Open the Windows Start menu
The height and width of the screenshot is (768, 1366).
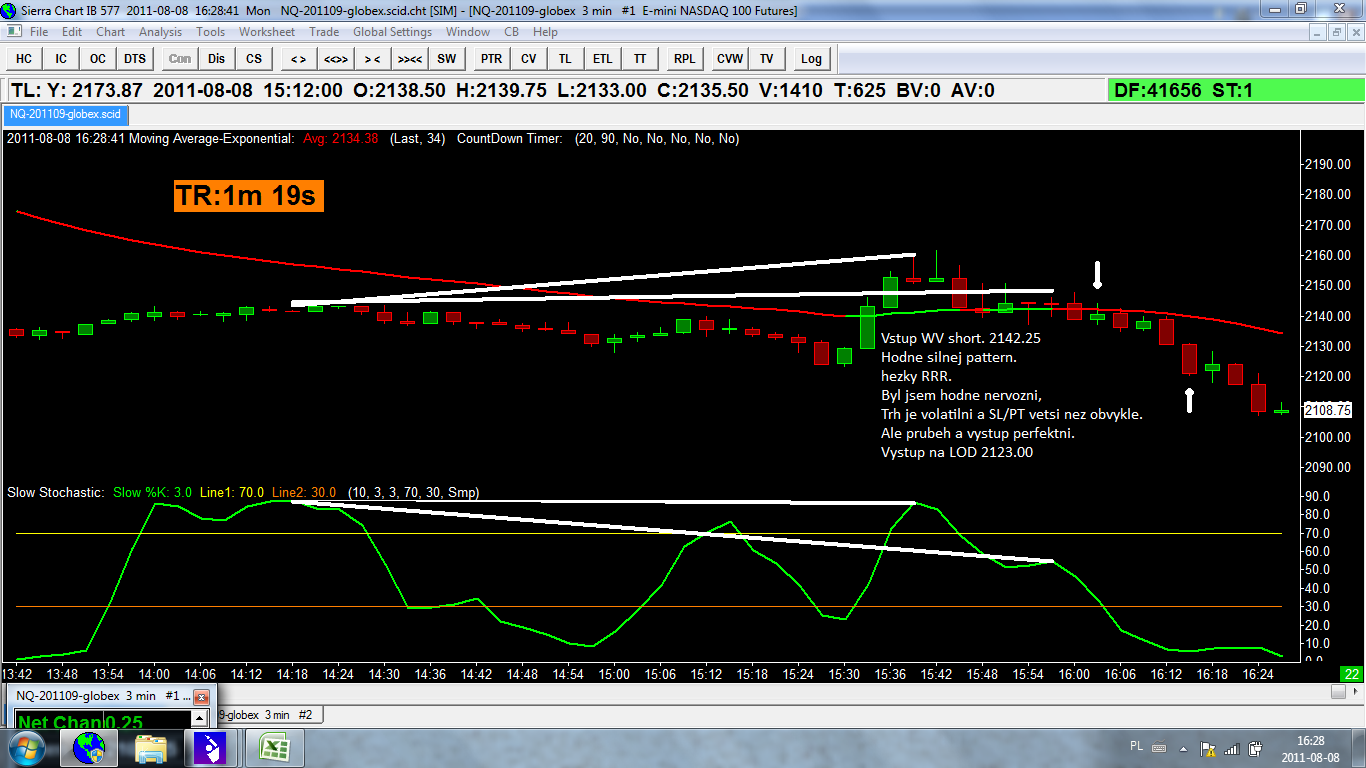pyautogui.click(x=27, y=748)
